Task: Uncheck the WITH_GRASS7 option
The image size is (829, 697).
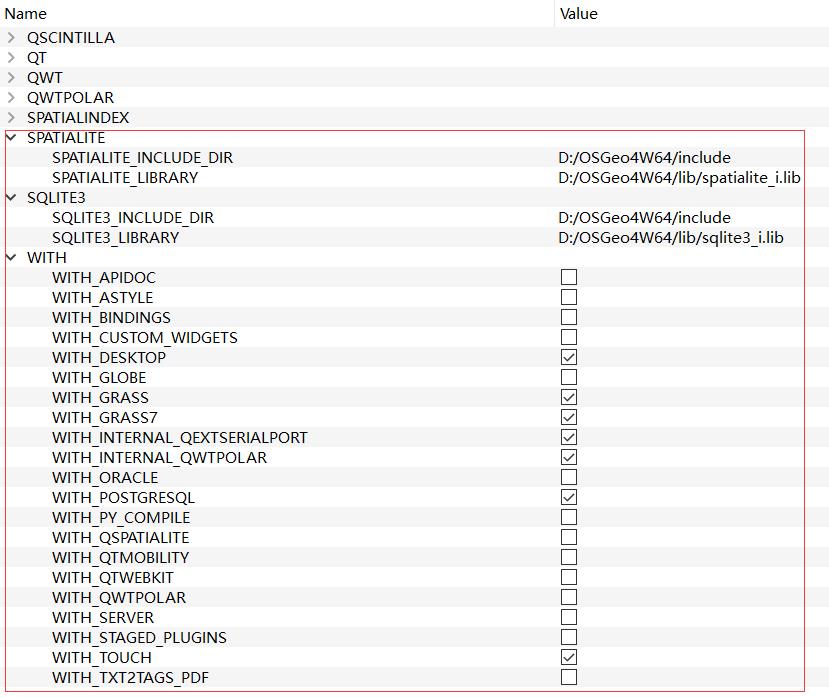Action: point(569,417)
